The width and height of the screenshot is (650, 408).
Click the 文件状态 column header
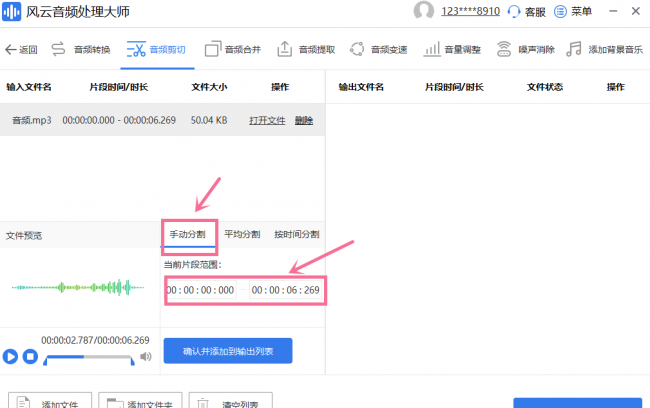pos(545,87)
